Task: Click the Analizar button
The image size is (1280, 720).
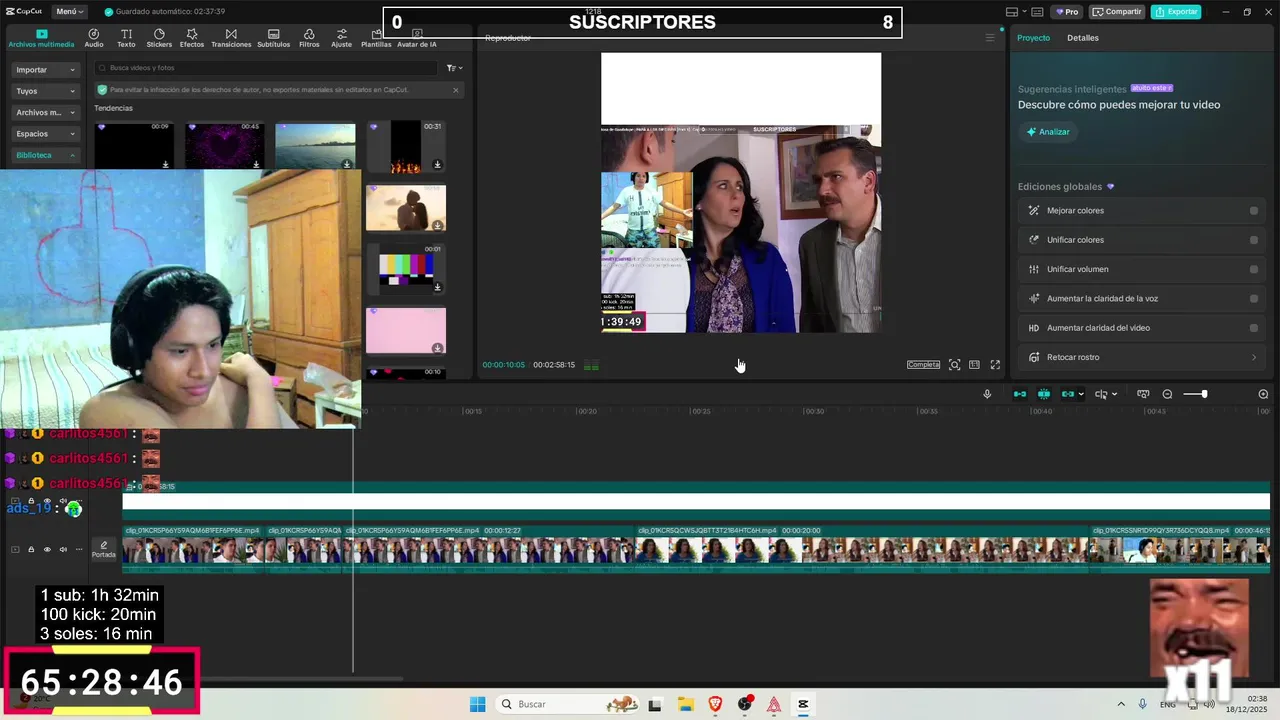Action: click(1048, 132)
